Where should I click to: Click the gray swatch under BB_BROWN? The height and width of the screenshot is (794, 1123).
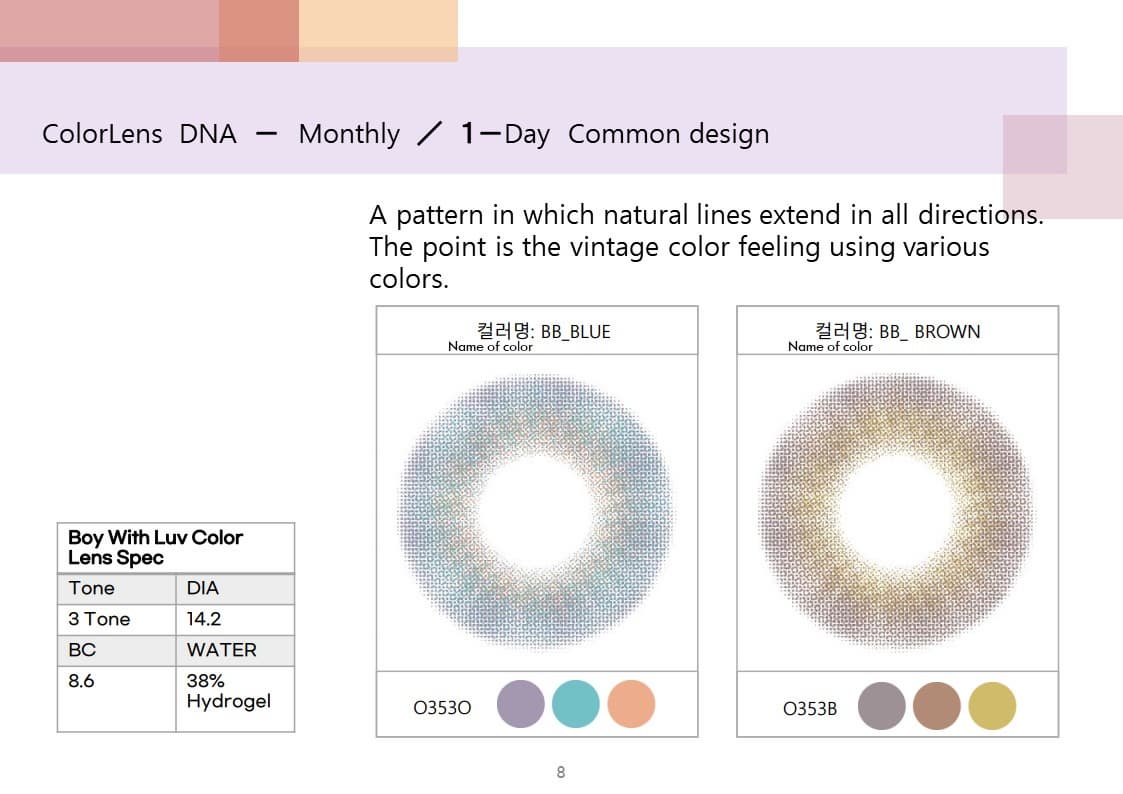pyautogui.click(x=882, y=706)
